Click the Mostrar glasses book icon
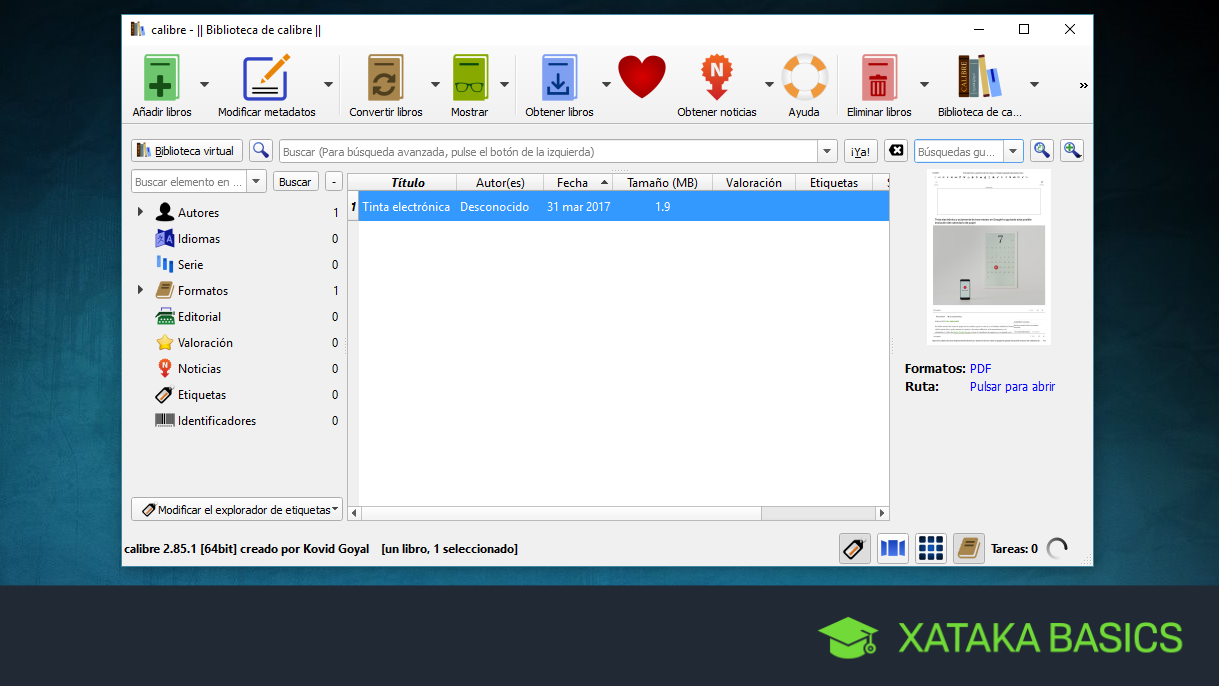The image size is (1219, 686). [469, 78]
